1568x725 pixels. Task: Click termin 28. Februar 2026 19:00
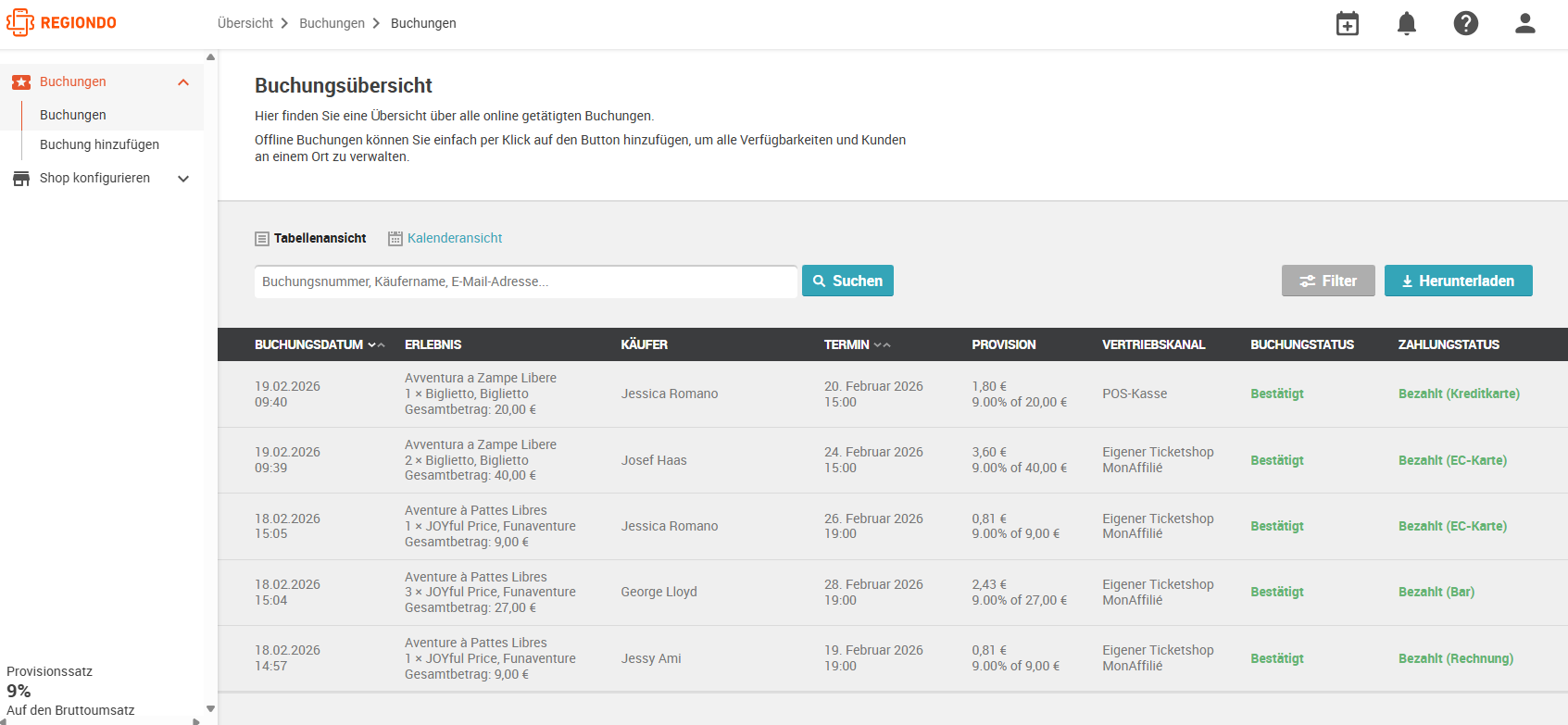(873, 593)
